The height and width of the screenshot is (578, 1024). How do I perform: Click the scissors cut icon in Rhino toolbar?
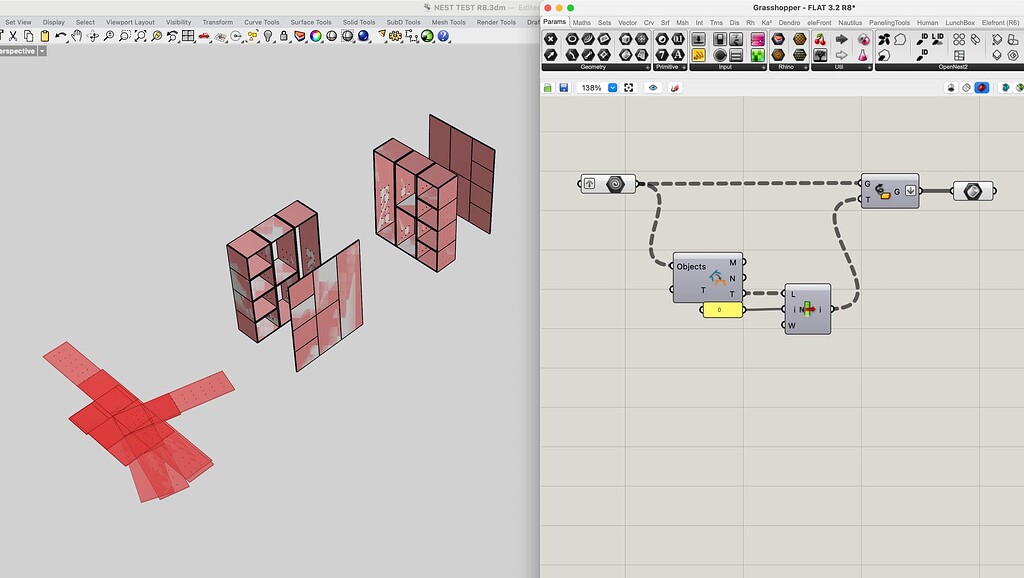click(x=14, y=36)
